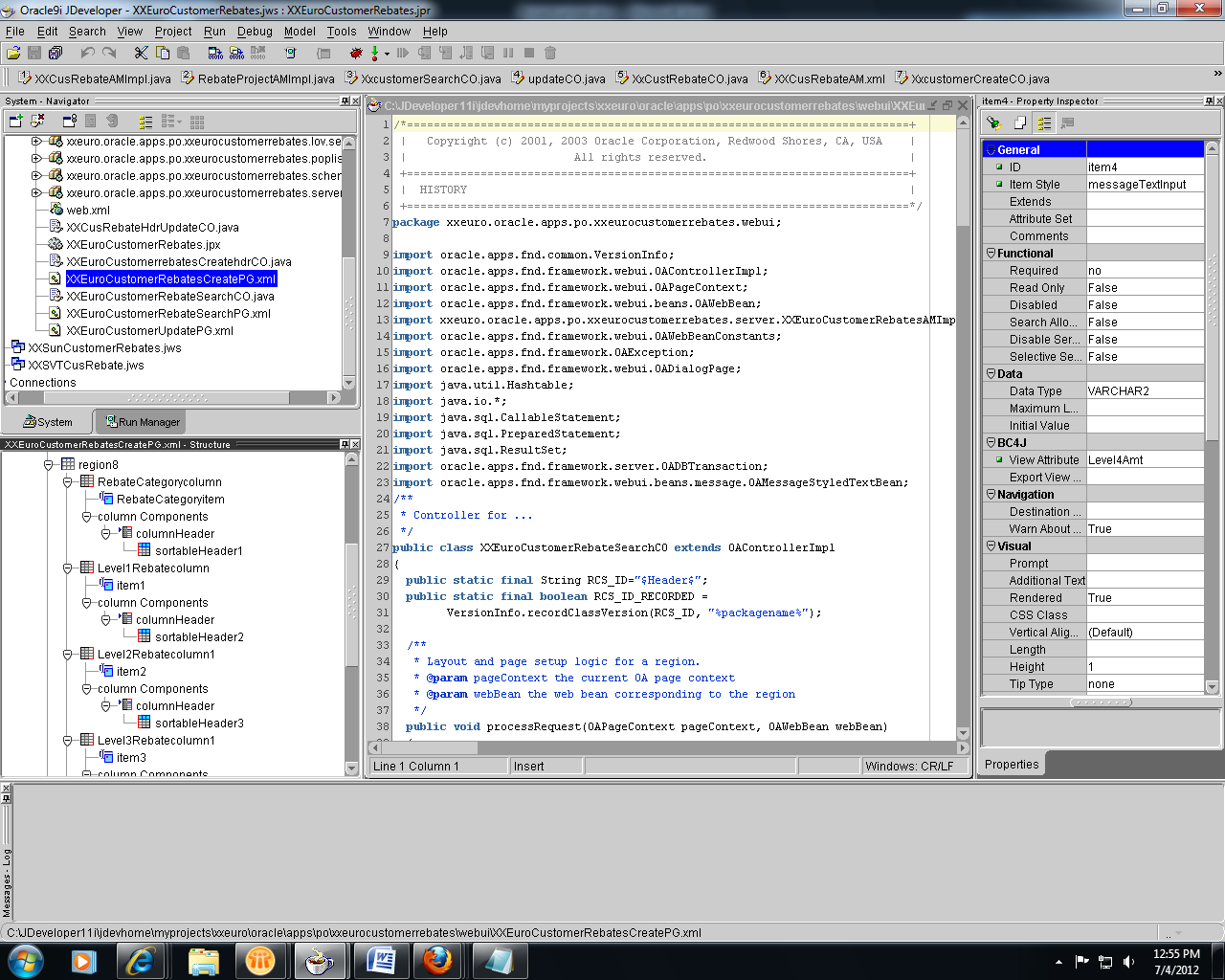
Task: Collapse the BC4J property section
Action: point(991,442)
